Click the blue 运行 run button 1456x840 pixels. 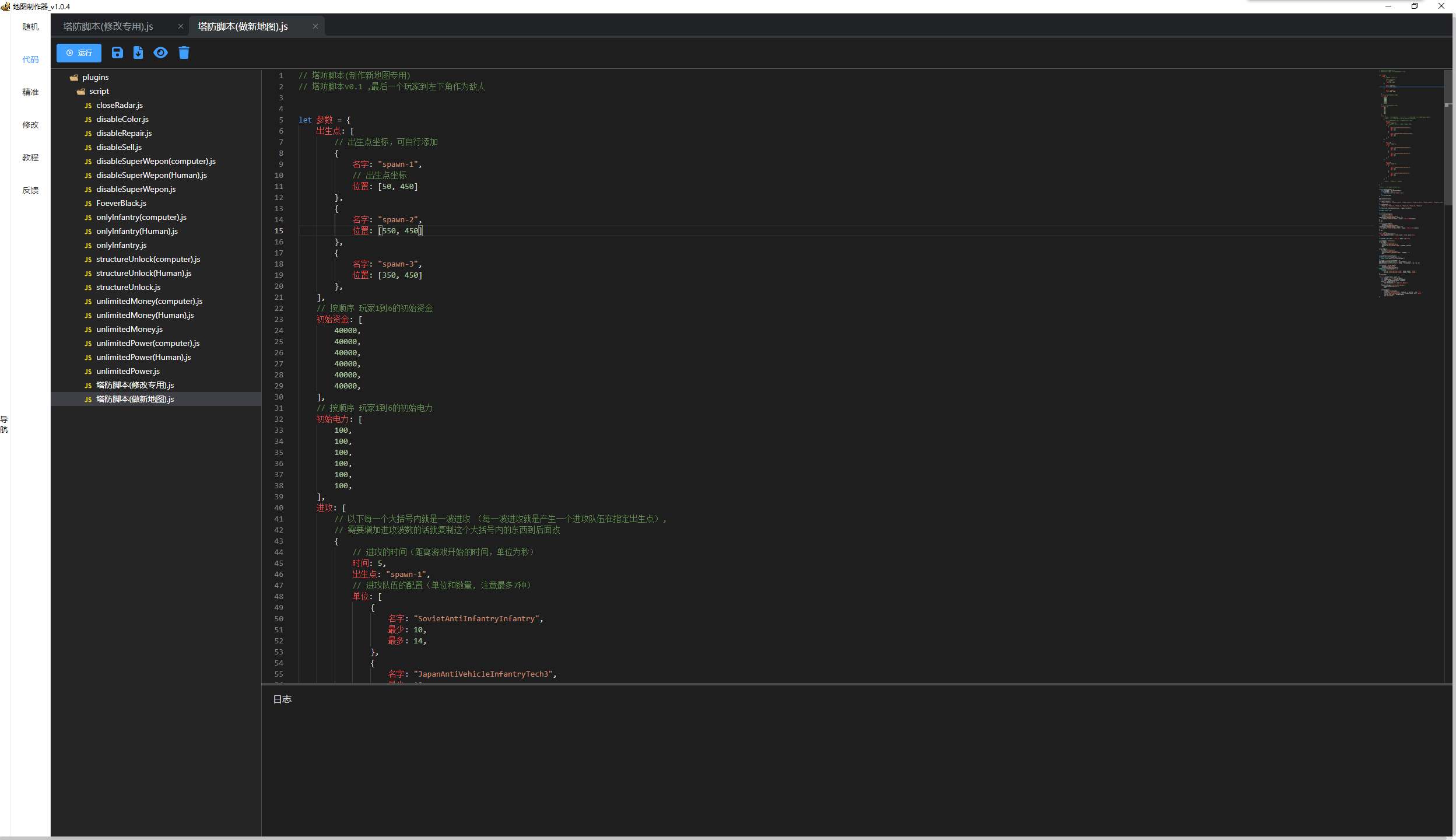(x=79, y=53)
